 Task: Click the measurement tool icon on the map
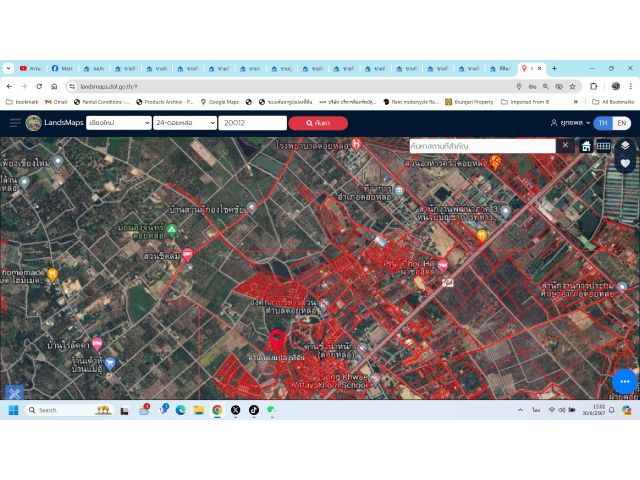[14, 393]
